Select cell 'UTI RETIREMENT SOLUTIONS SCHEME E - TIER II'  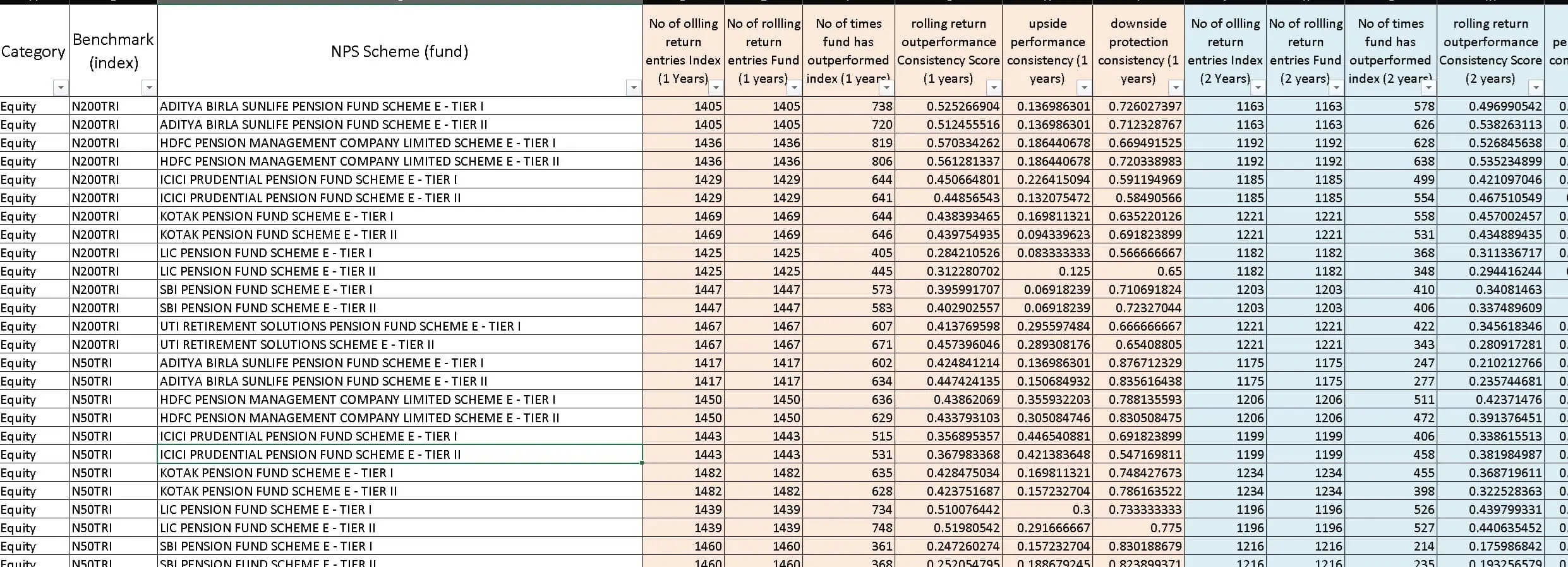[399, 344]
